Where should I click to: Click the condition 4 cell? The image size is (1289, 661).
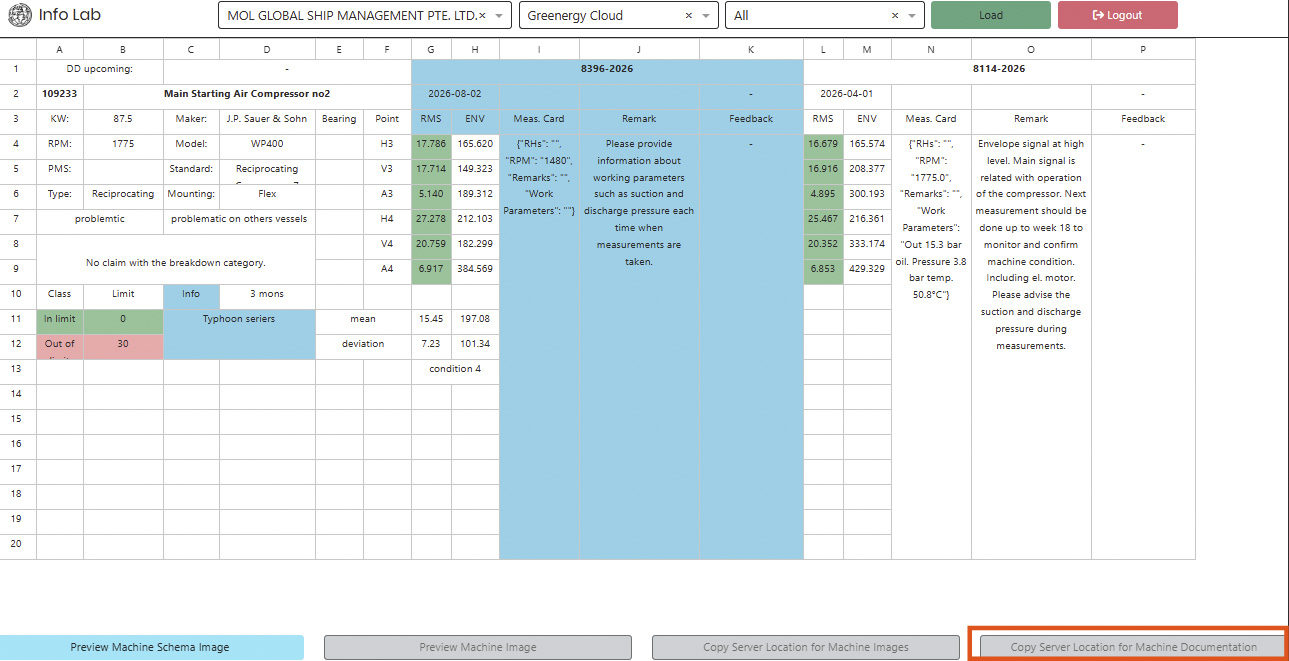coord(455,369)
